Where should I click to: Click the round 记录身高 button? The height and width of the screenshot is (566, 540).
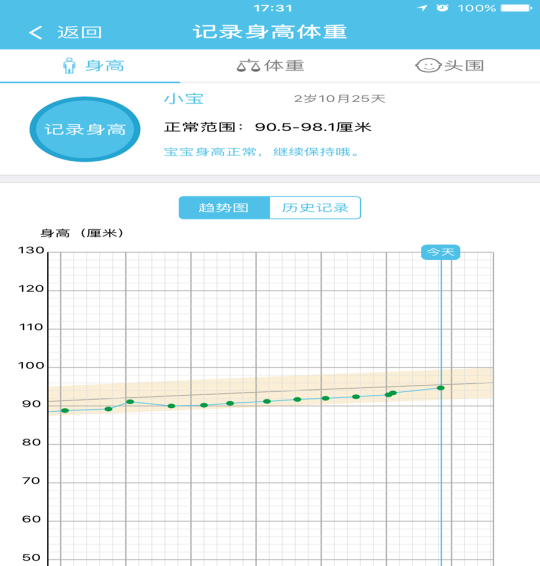[85, 129]
